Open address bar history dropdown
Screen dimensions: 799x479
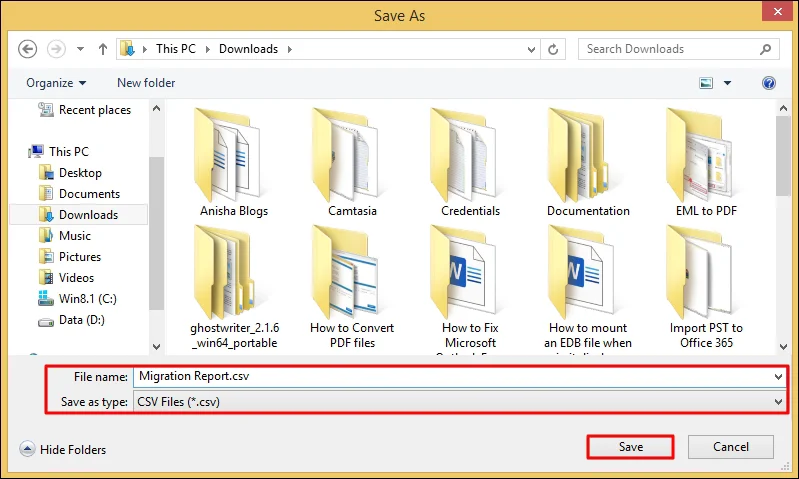[531, 49]
